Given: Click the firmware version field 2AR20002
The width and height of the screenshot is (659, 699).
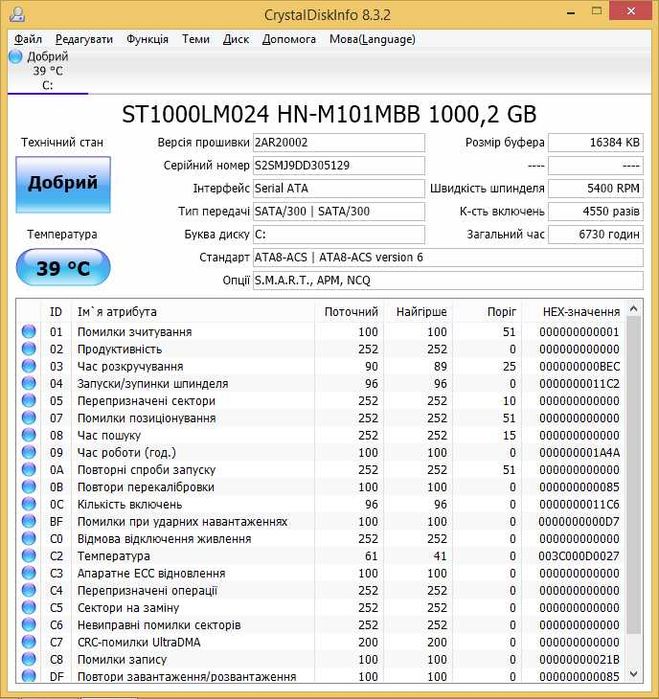Looking at the screenshot, I should point(339,143).
